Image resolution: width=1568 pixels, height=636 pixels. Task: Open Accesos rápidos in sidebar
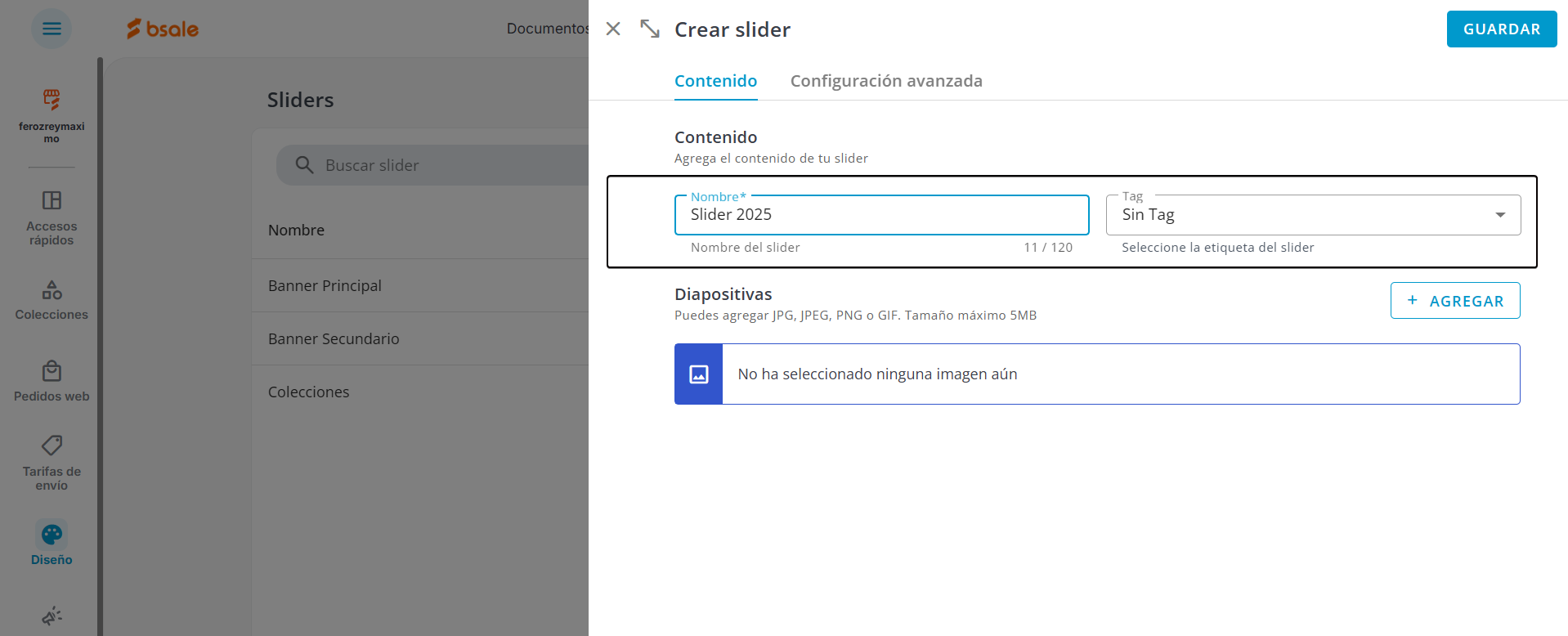[x=52, y=218]
